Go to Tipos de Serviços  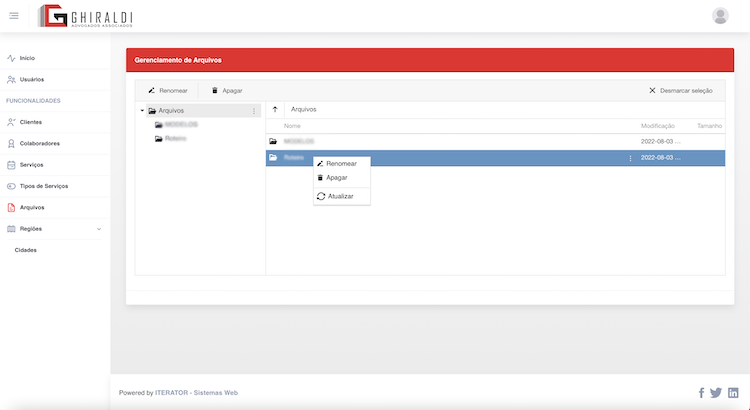pos(44,186)
